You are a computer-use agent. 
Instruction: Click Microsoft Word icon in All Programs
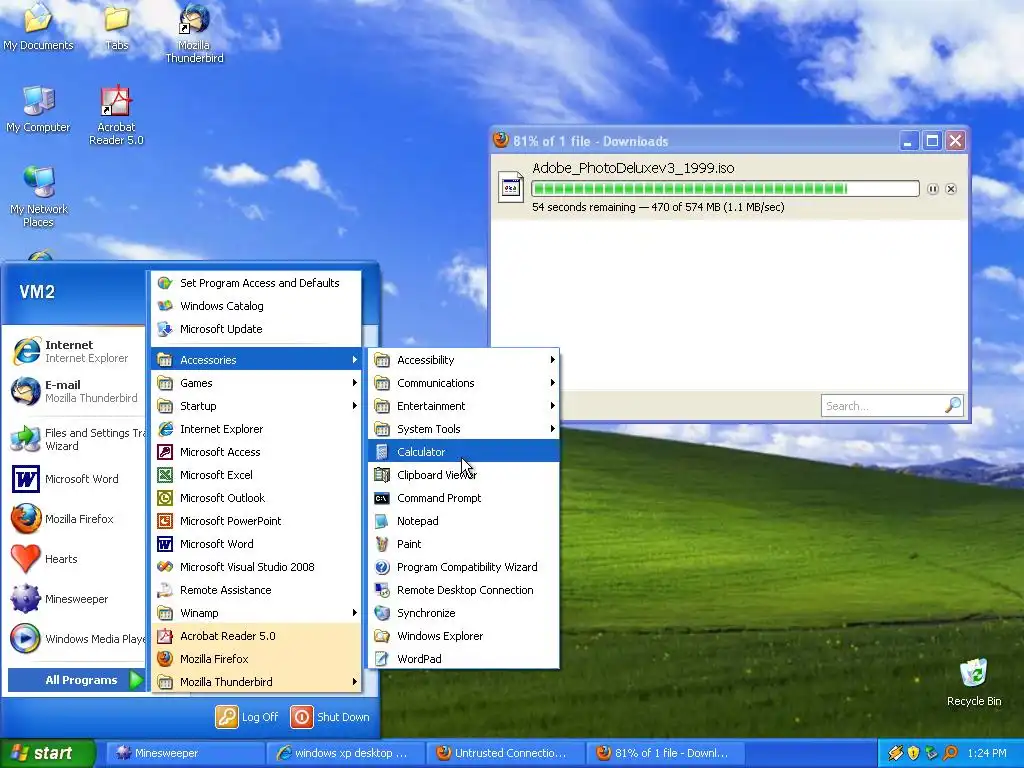click(165, 544)
